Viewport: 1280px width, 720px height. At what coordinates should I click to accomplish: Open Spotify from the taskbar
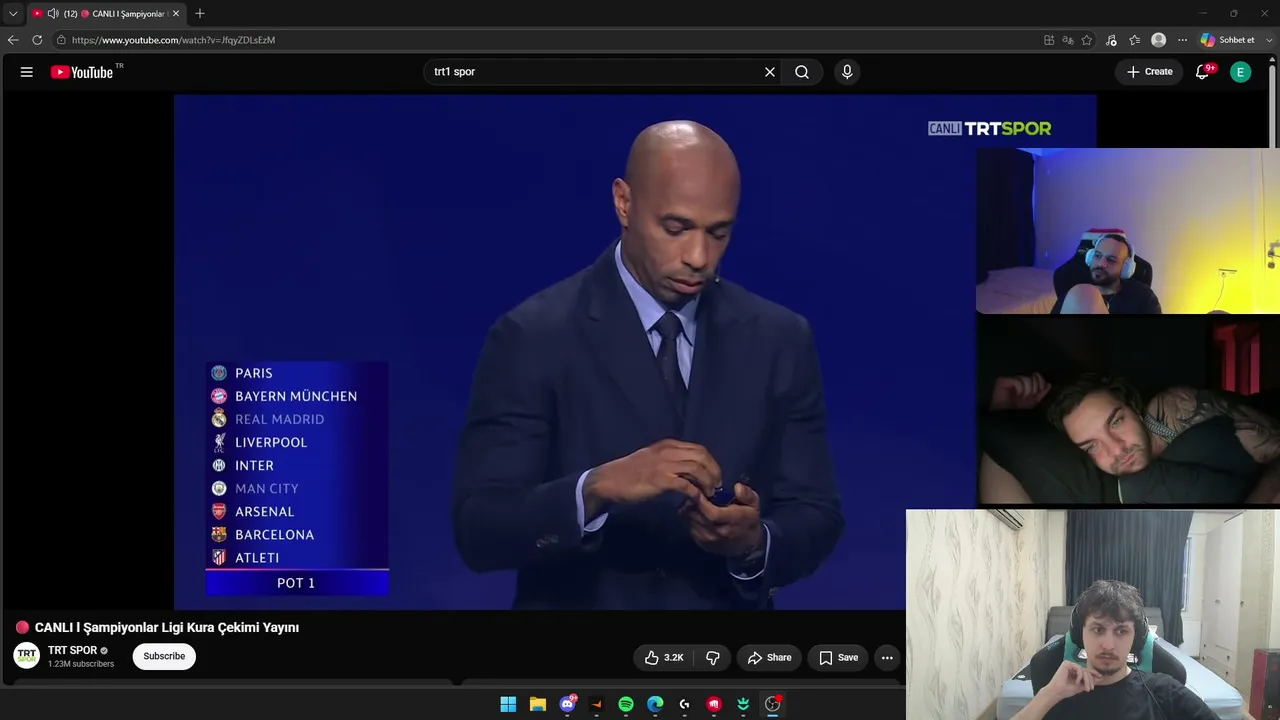(626, 704)
